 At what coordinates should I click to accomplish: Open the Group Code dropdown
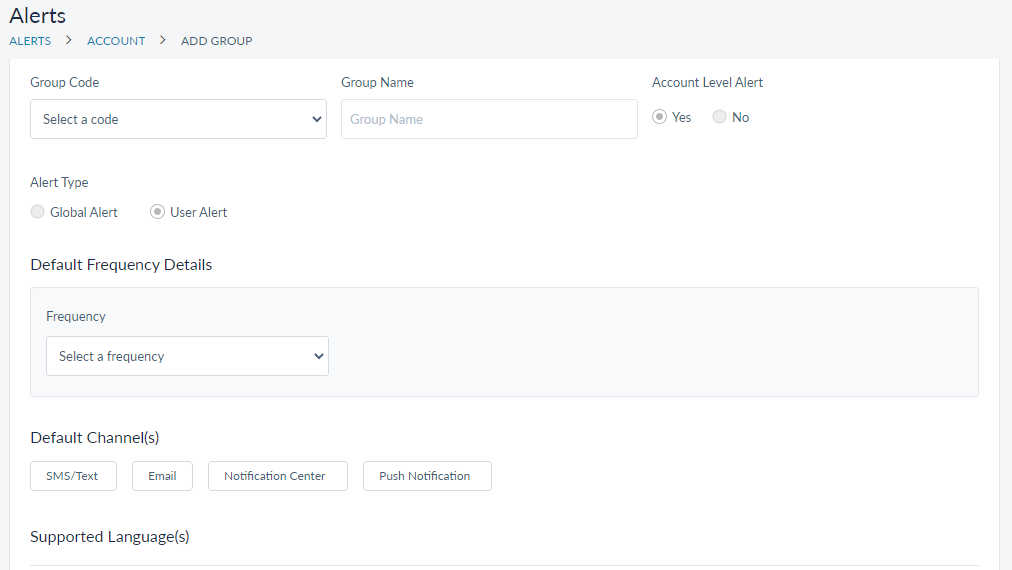(x=178, y=119)
